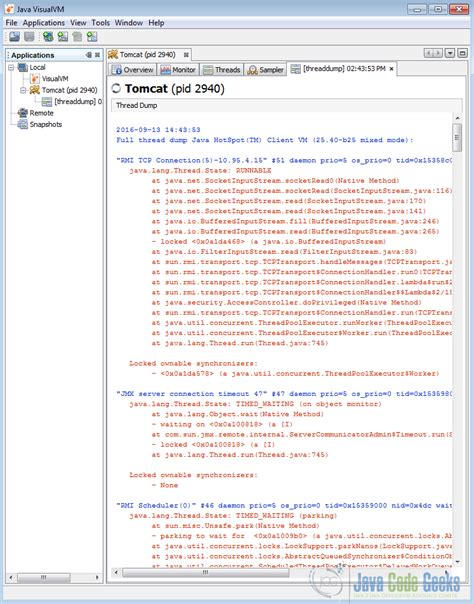Switch to the Overview tab
Screen dimensions: 474x604
click(x=133, y=70)
